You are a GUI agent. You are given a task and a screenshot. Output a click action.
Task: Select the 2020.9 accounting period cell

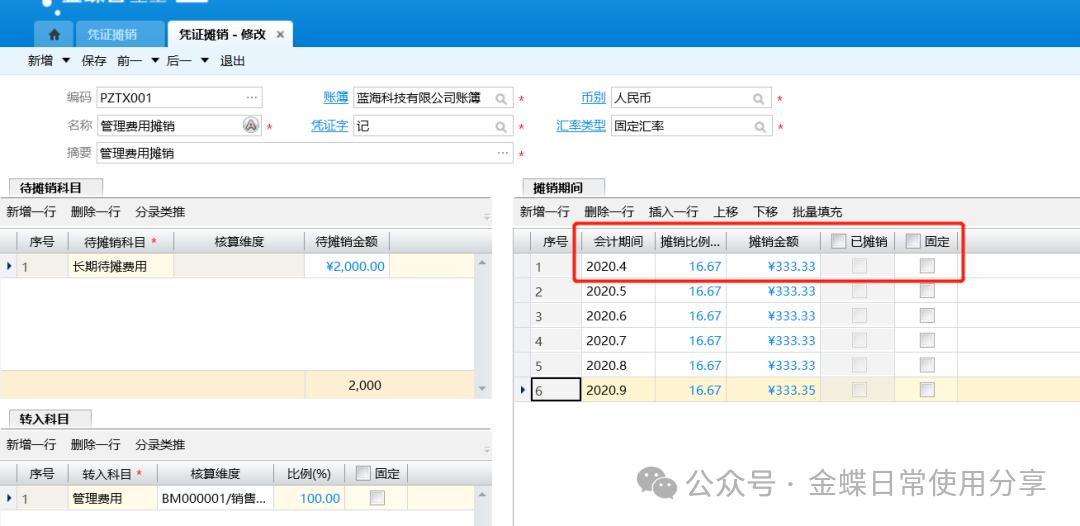click(x=617, y=390)
